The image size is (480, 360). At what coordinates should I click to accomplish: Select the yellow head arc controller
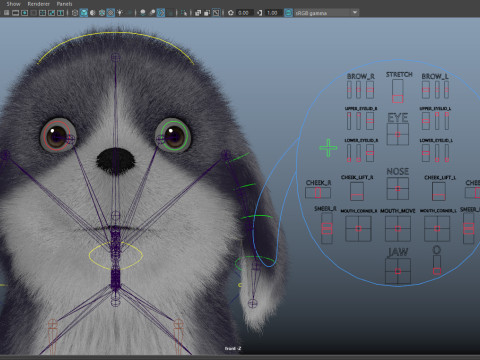pos(115,32)
